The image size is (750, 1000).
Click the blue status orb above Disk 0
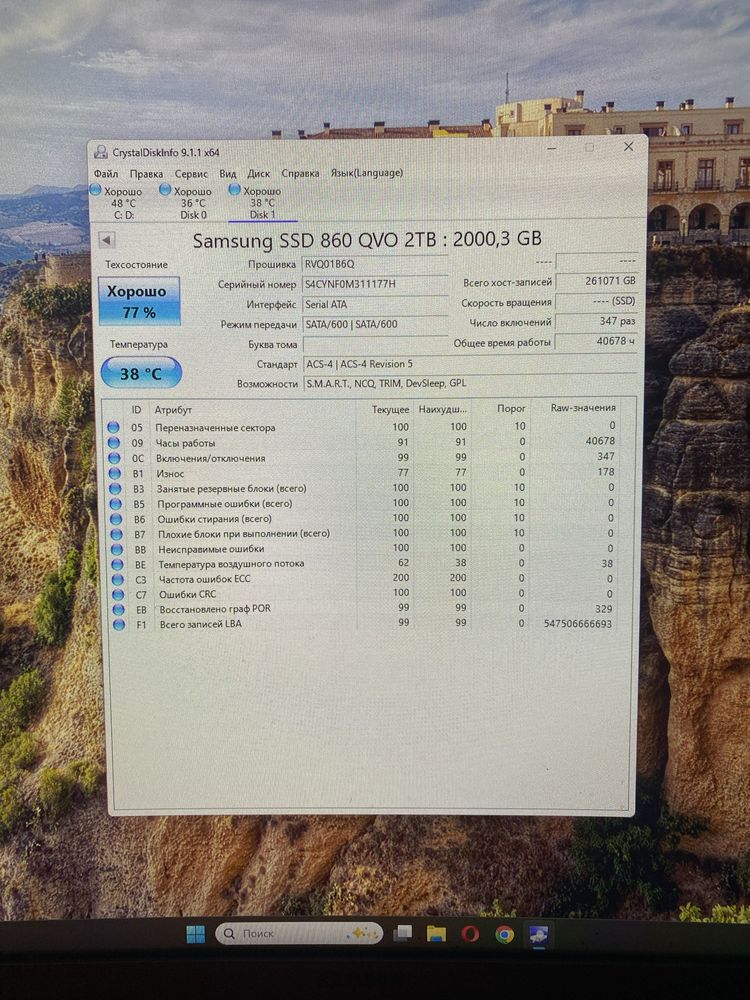point(165,189)
